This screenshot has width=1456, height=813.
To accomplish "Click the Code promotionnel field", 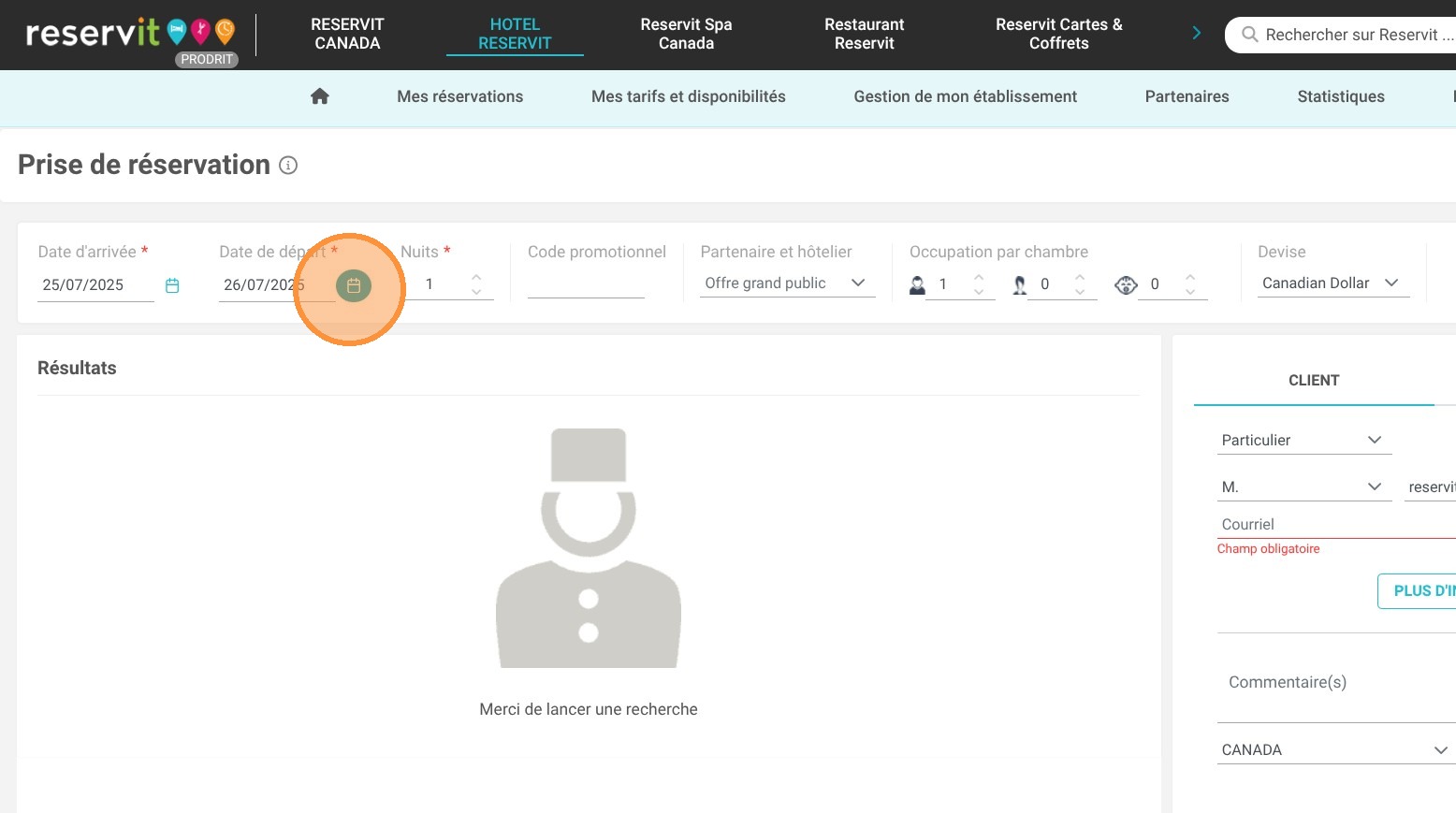I will [586, 283].
